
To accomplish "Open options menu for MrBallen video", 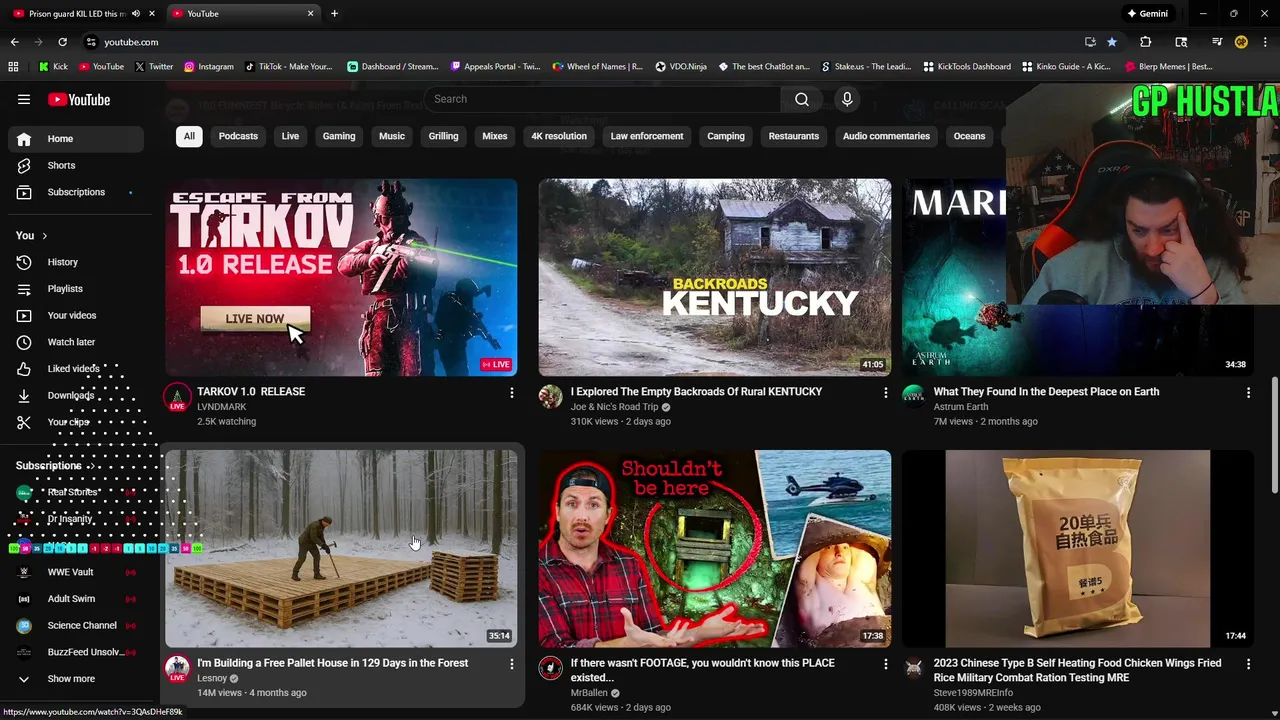I will tap(885, 664).
